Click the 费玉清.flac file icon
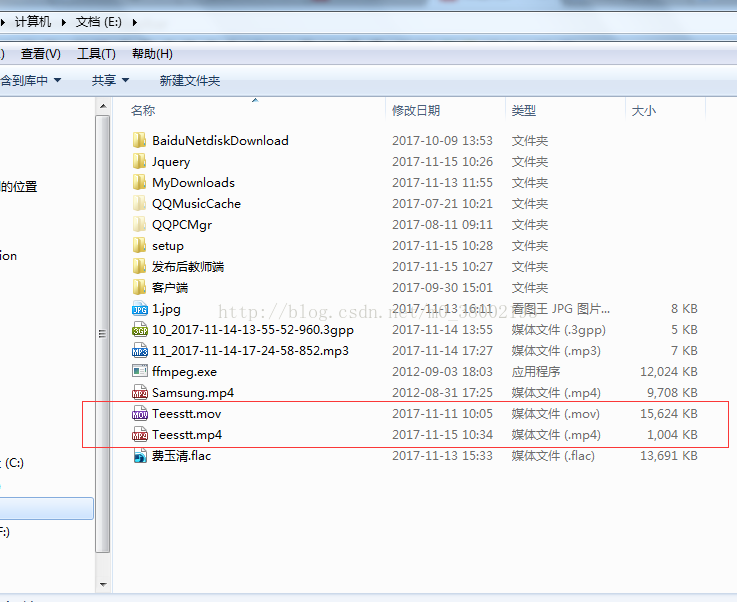 point(140,456)
